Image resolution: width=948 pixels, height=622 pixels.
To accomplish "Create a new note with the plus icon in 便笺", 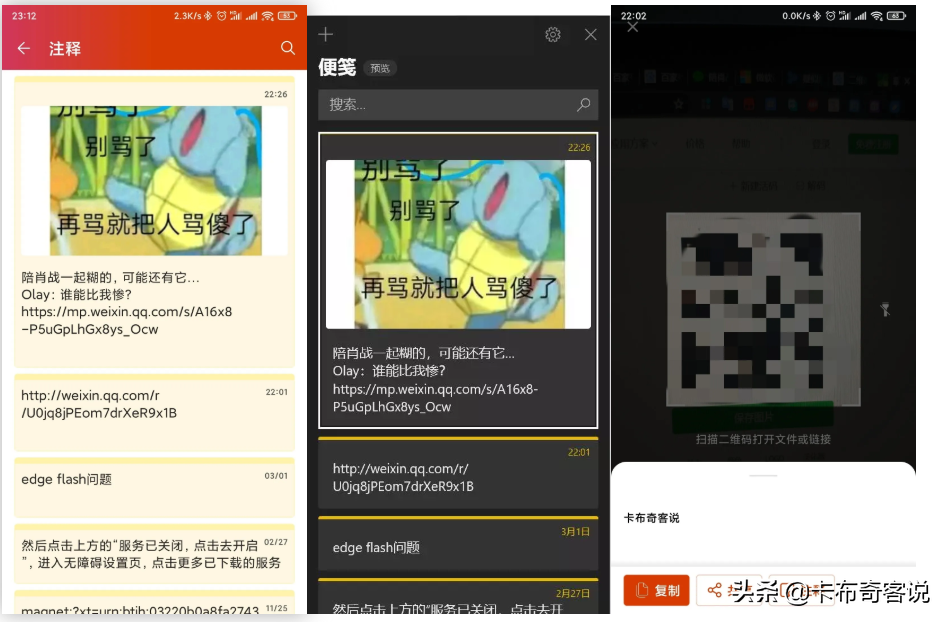I will point(326,34).
